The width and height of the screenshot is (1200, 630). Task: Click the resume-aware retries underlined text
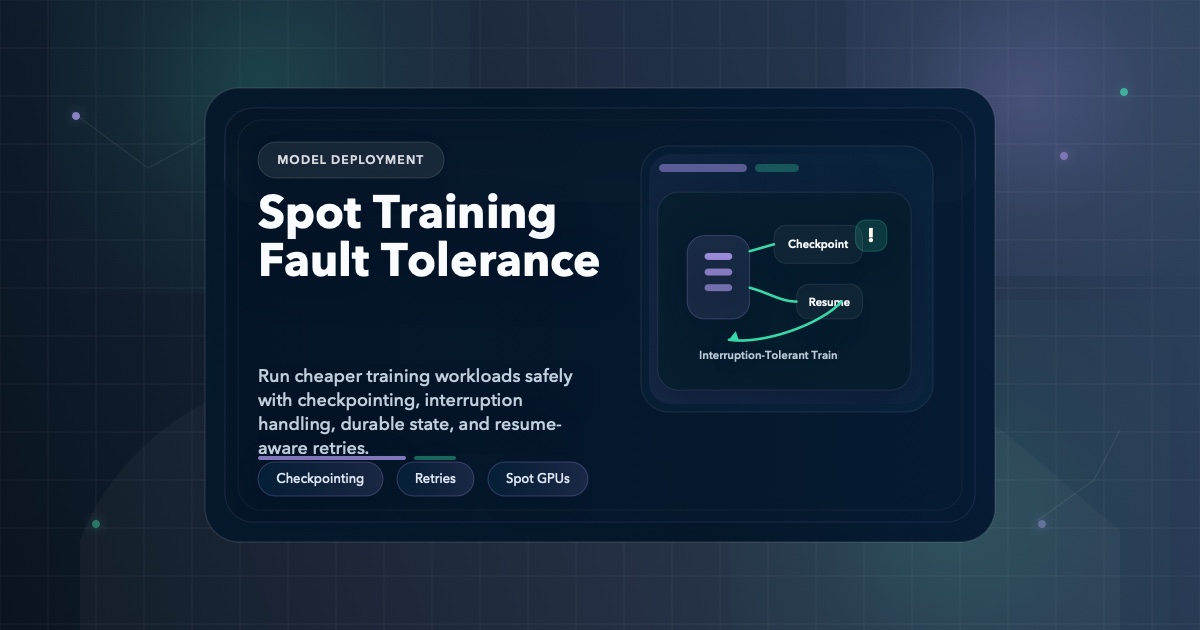click(x=311, y=448)
